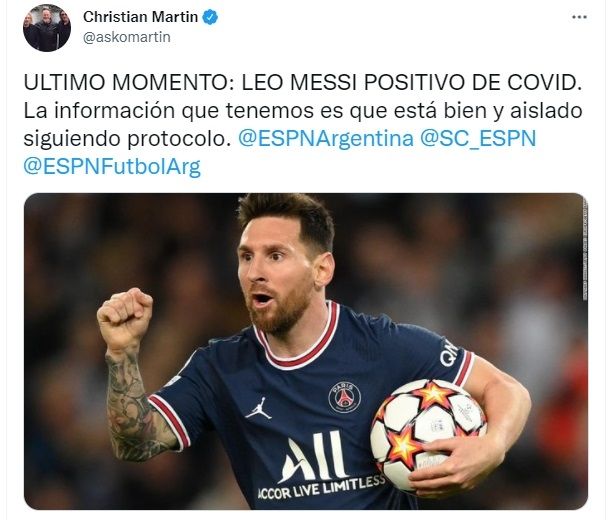This screenshot has width=613, height=520.
Task: Click the tweet text starting ULTIMO MOMENTO
Action: click(303, 125)
